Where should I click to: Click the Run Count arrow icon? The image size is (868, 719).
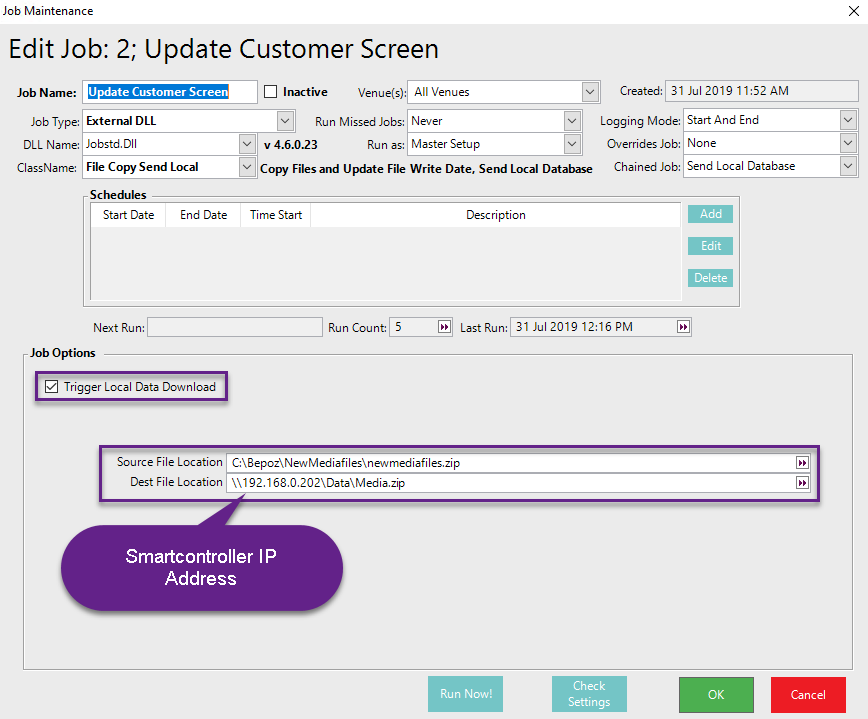[x=444, y=327]
